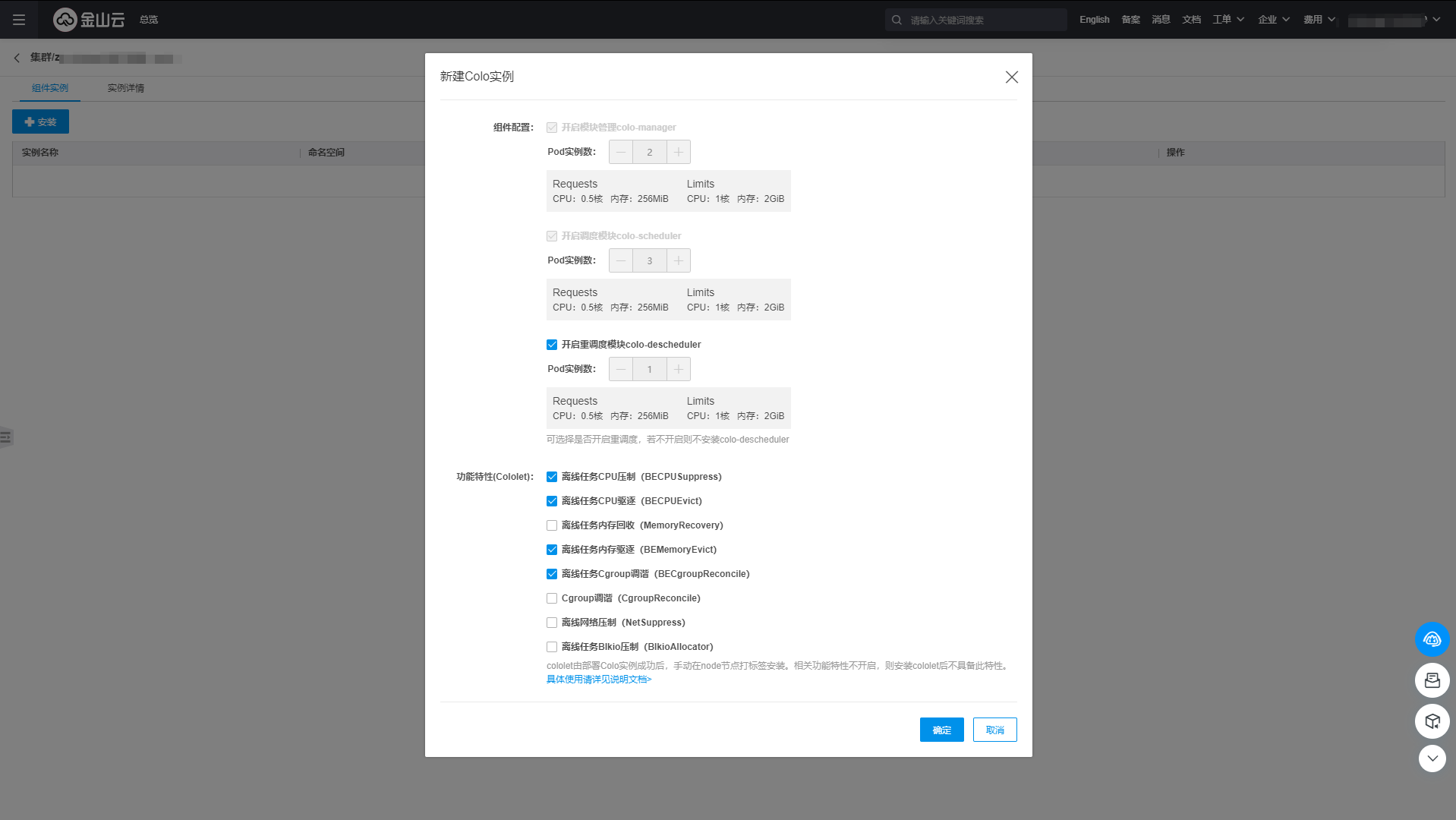Enable CgroupReconcile feature
1456x820 pixels.
[552, 598]
